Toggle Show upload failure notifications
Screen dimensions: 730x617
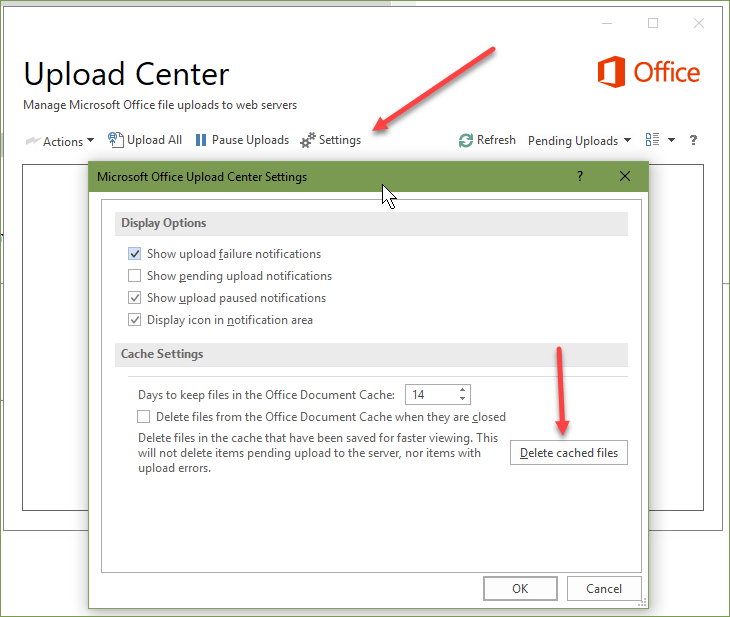tap(135, 254)
